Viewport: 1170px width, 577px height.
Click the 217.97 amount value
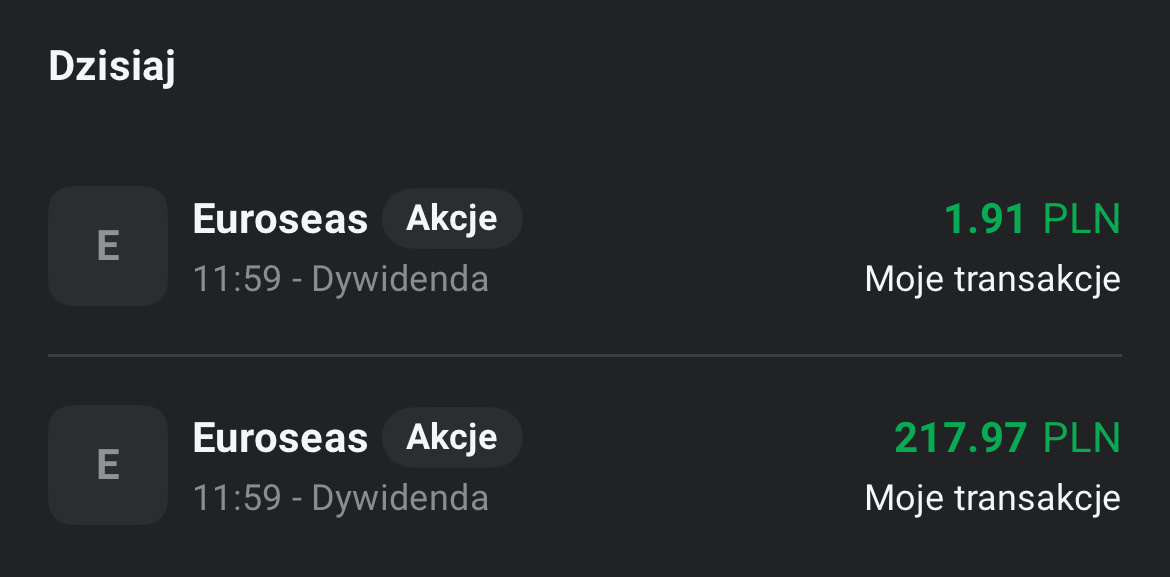click(960, 438)
